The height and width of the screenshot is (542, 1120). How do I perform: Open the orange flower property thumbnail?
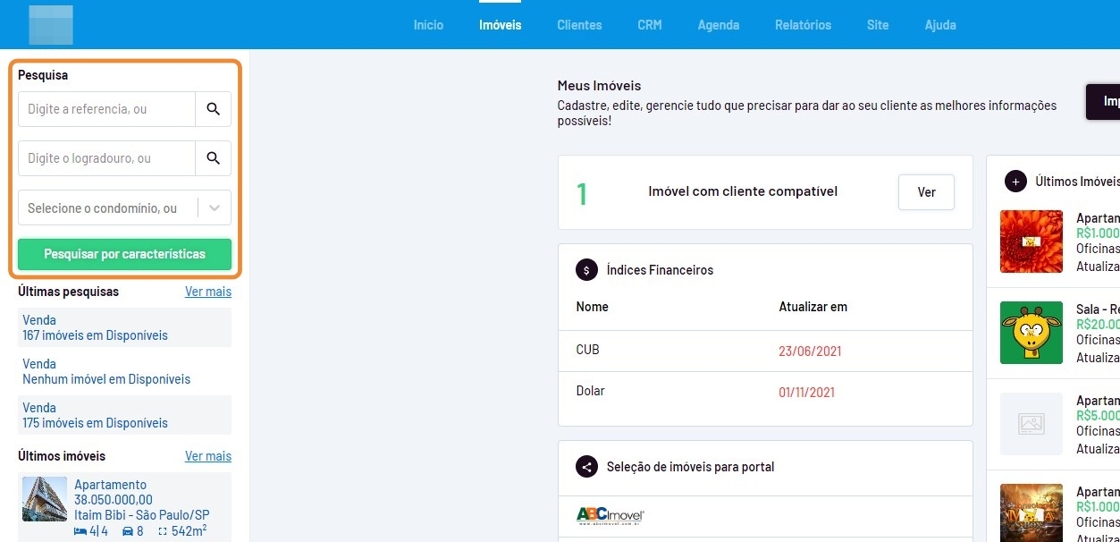click(1031, 241)
